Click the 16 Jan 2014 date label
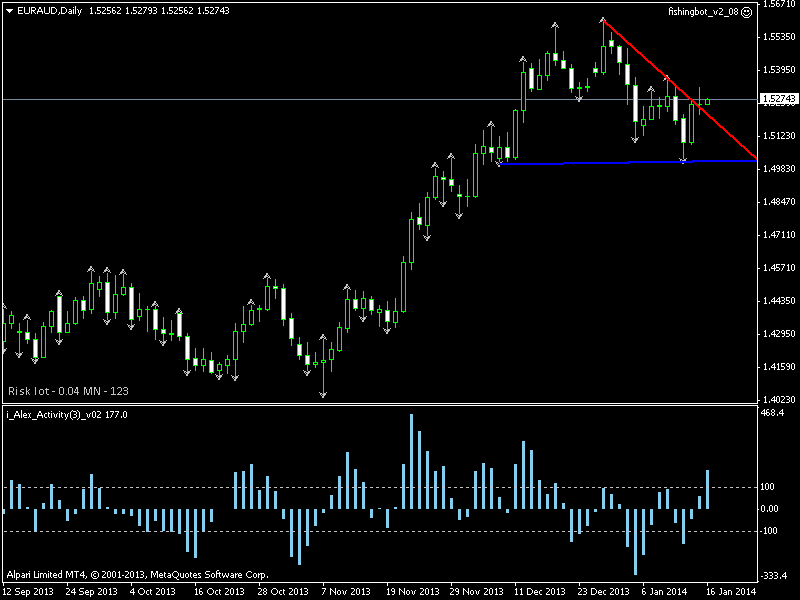The width and height of the screenshot is (800, 600). [x=731, y=592]
